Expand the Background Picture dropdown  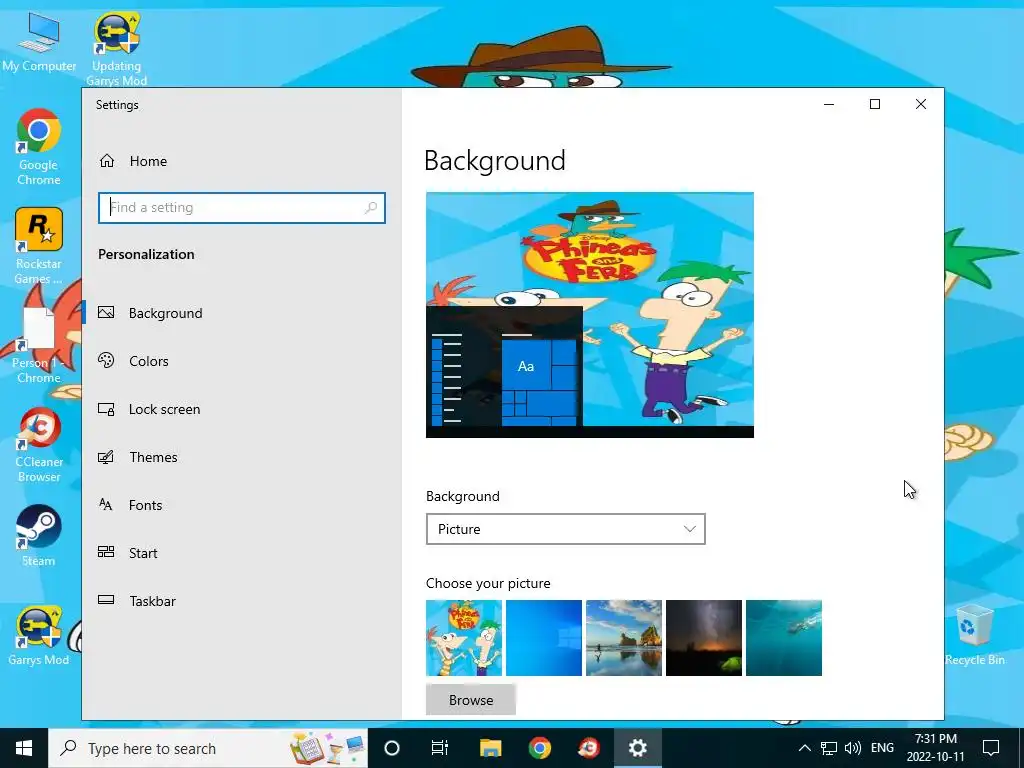click(x=566, y=529)
